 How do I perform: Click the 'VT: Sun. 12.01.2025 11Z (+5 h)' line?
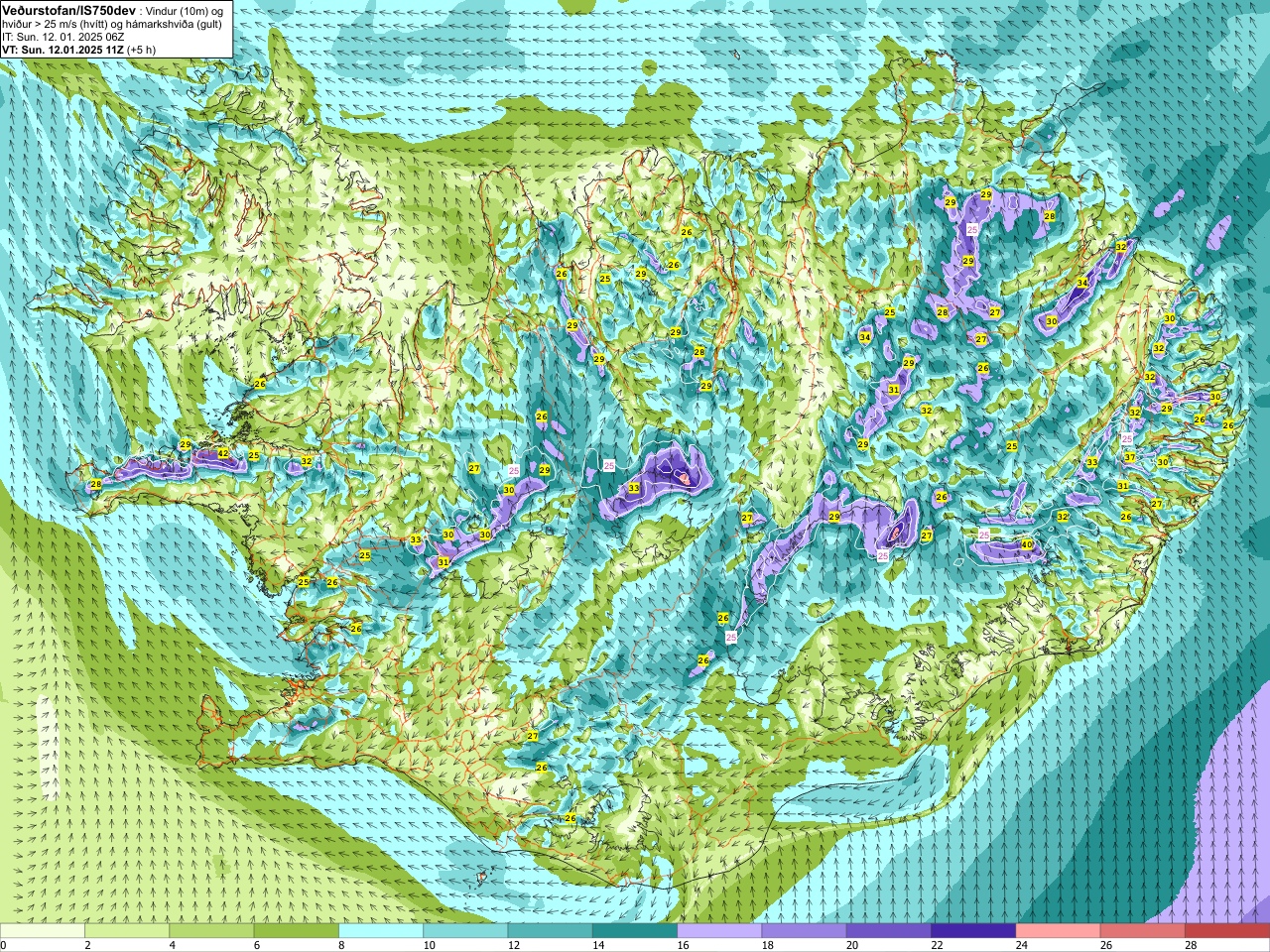pyautogui.click(x=78, y=49)
